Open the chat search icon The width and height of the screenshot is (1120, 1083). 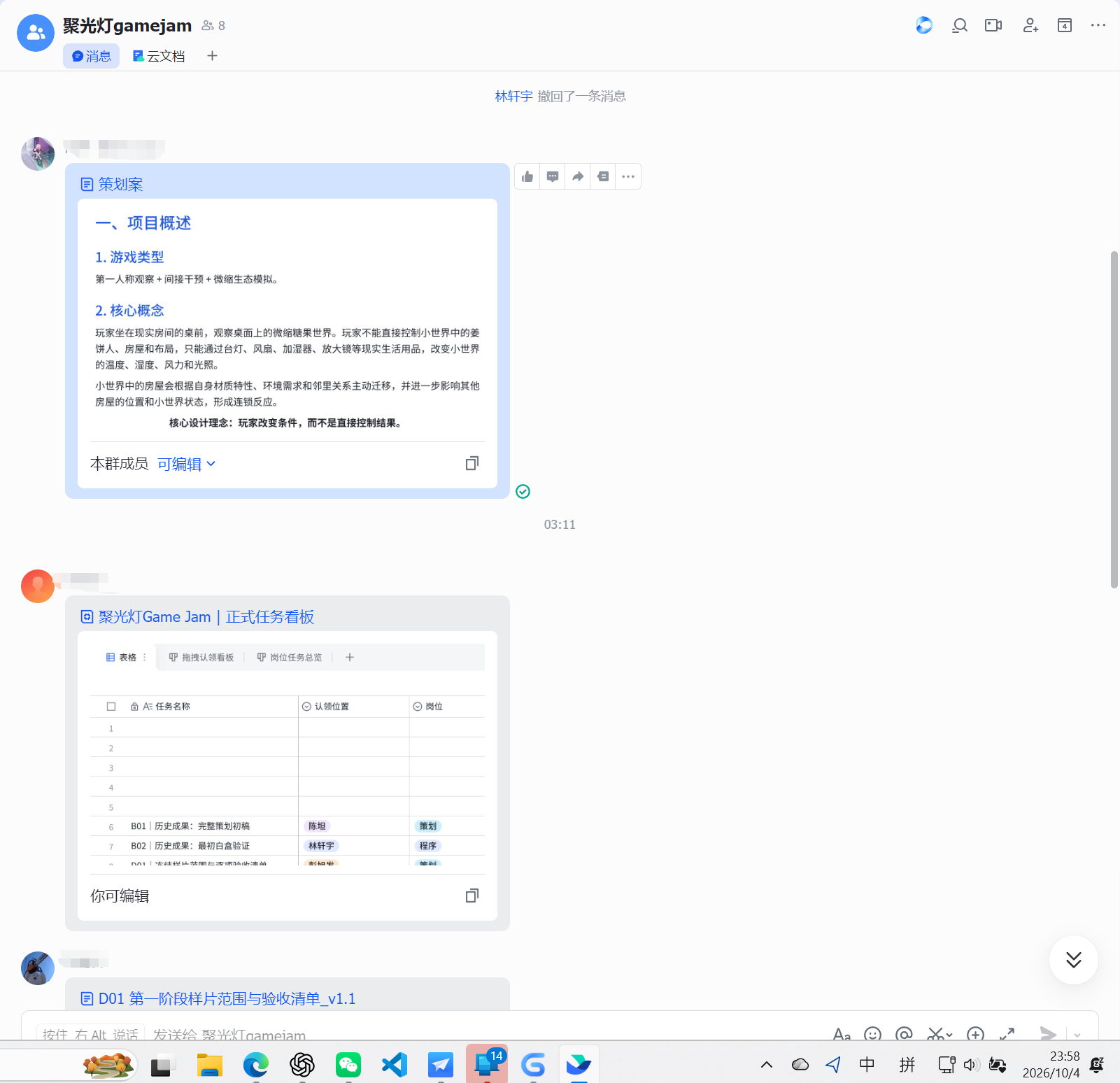coord(960,26)
